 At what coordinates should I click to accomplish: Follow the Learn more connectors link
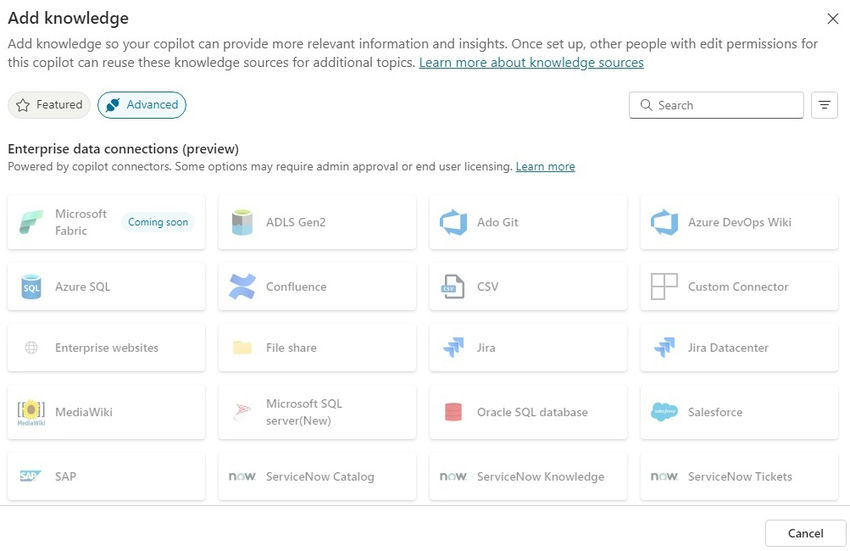pos(545,167)
